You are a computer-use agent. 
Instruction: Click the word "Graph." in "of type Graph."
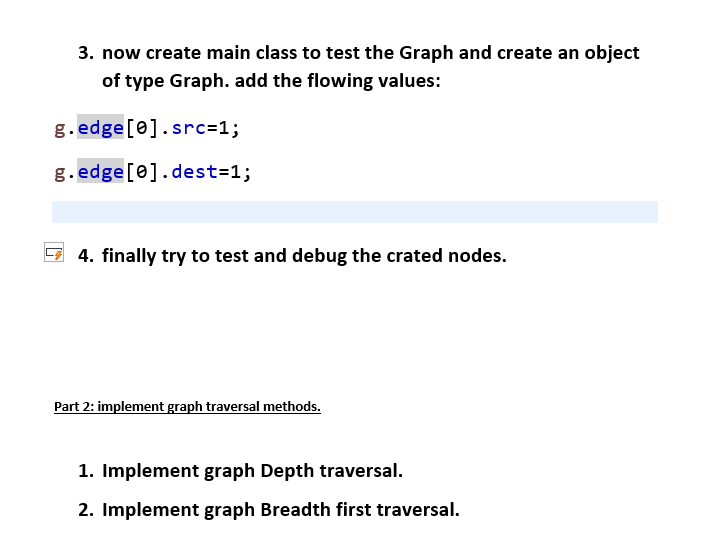click(199, 81)
